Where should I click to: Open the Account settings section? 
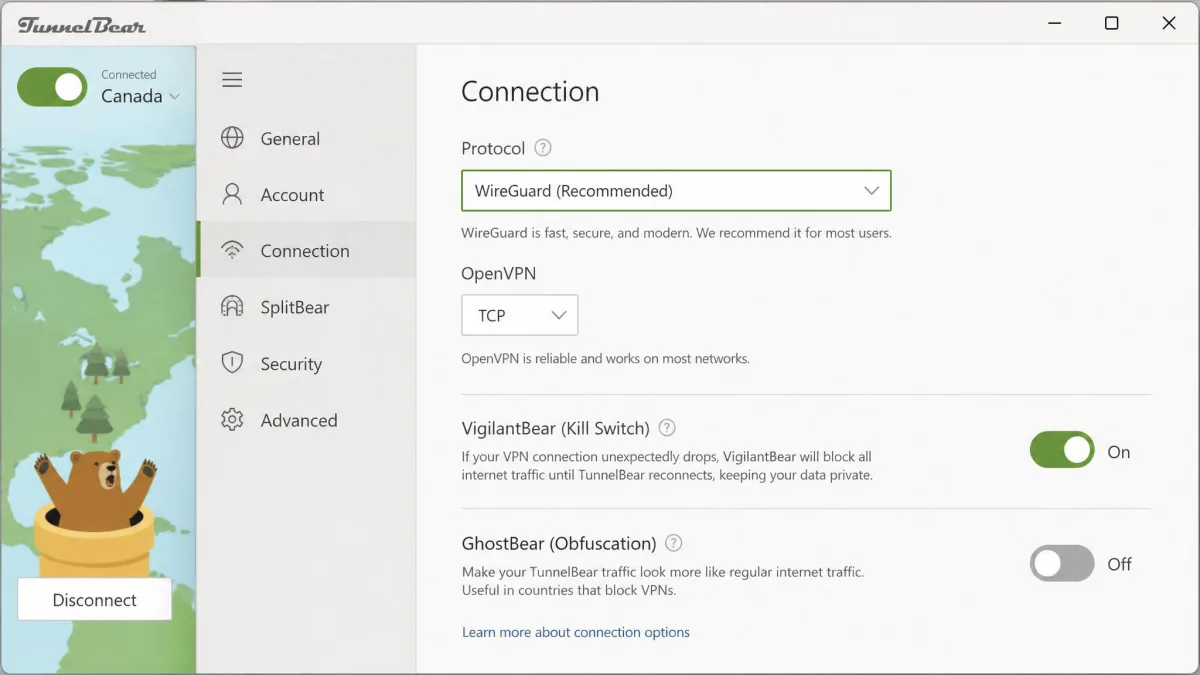tap(307, 194)
